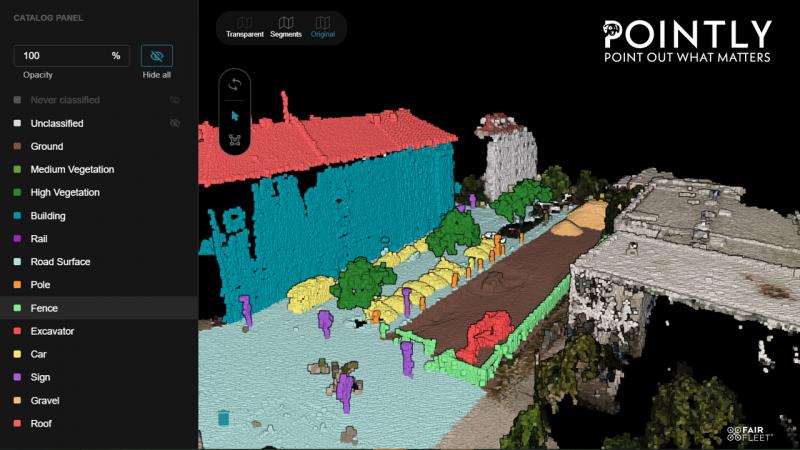800x450 pixels.
Task: Toggle visibility of Unclassified class
Action: coord(174,123)
